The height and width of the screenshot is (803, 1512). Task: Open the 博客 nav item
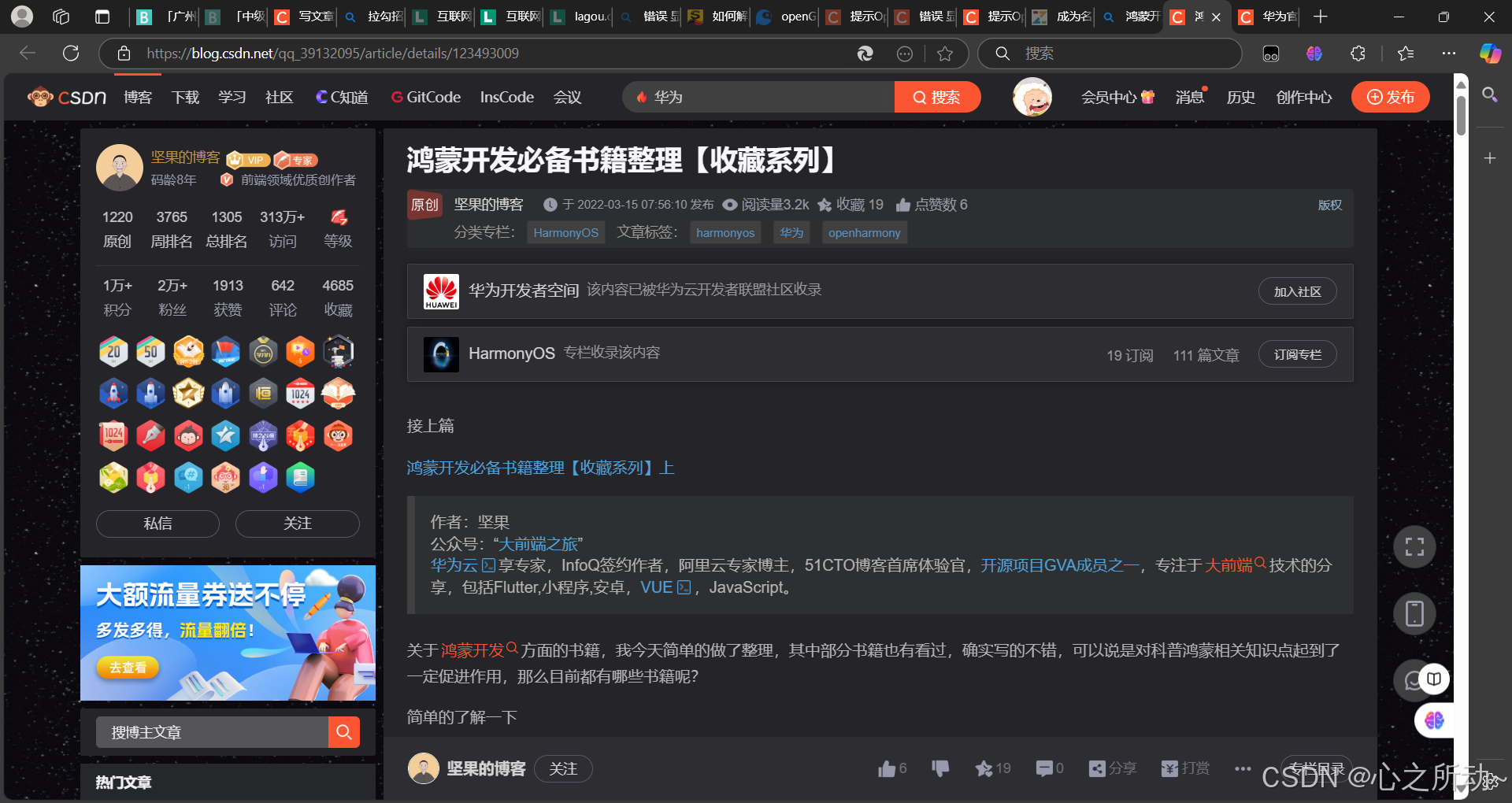138,97
